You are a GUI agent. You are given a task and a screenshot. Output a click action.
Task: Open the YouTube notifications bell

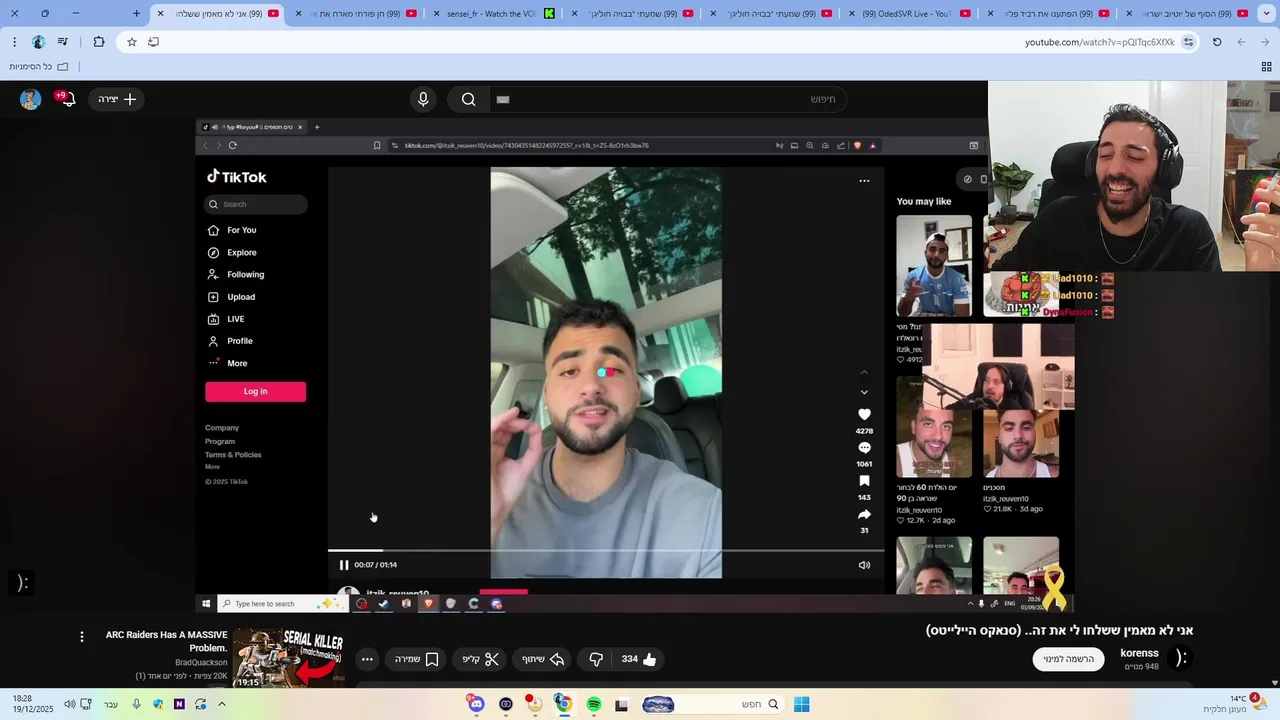[67, 99]
